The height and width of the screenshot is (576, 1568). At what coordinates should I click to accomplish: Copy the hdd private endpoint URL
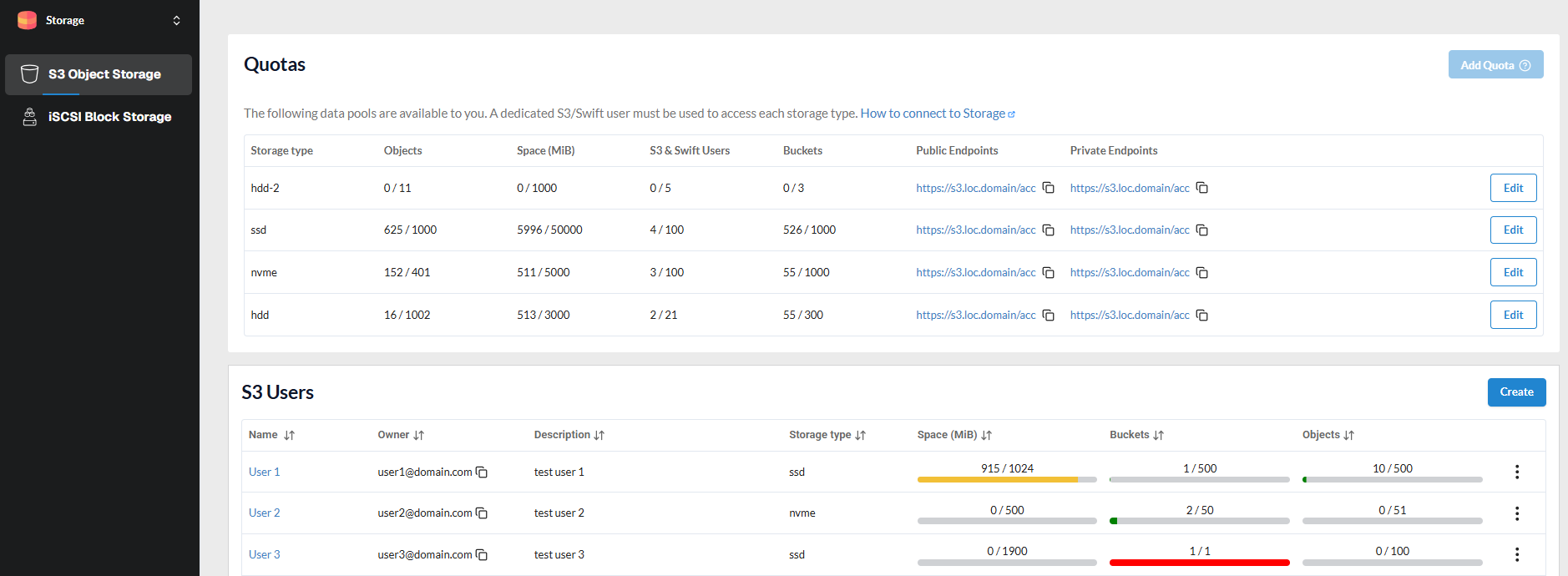pyautogui.click(x=1201, y=316)
